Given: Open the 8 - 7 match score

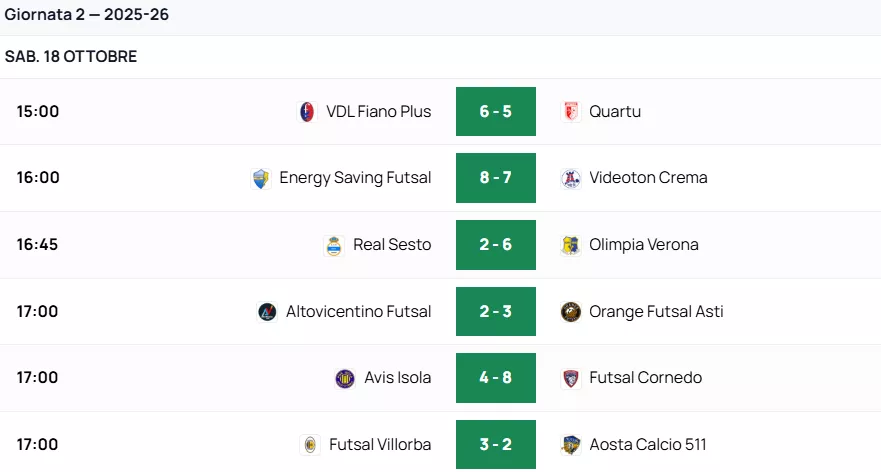Looking at the screenshot, I should point(496,178).
